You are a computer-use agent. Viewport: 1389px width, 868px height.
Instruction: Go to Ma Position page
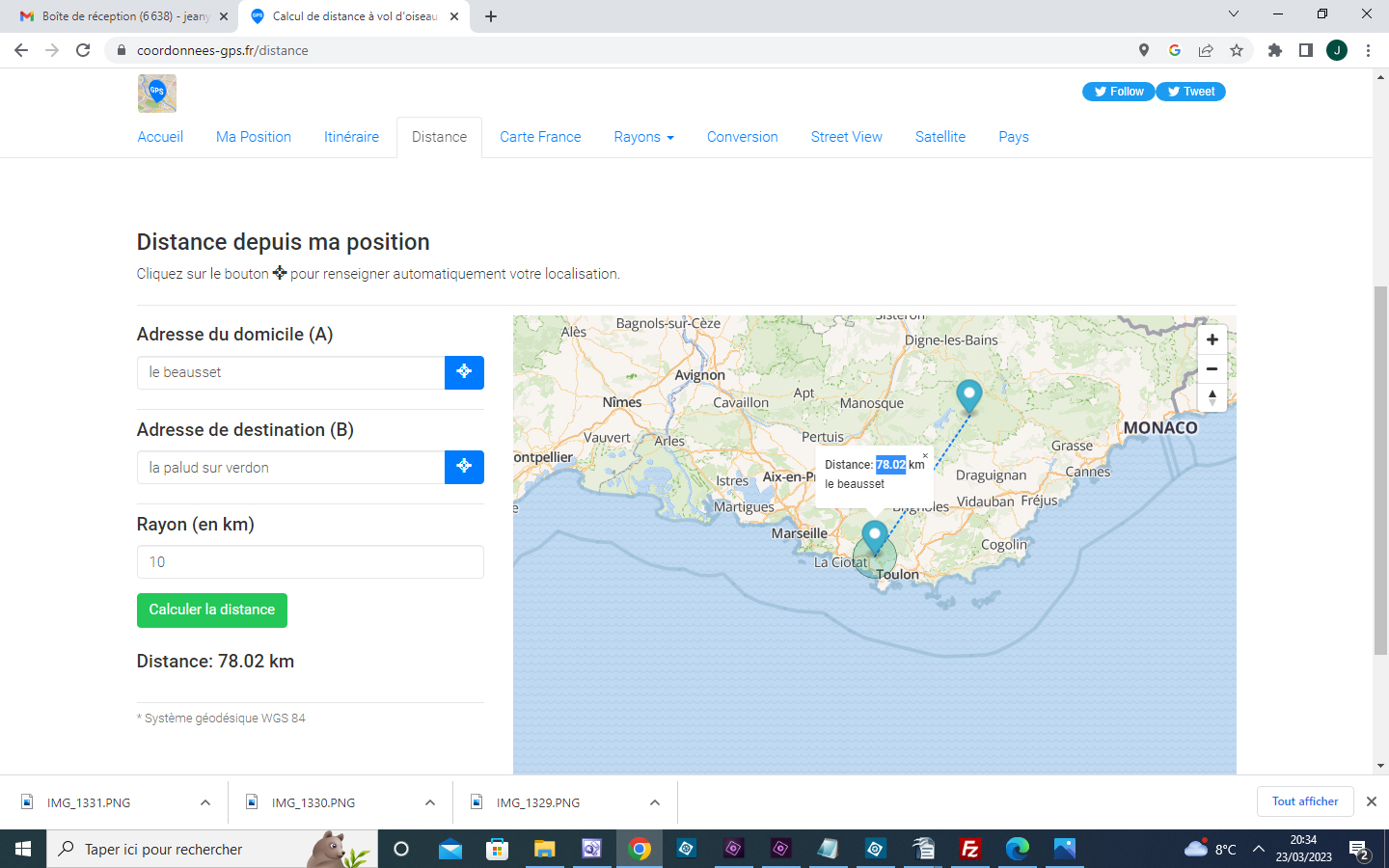[254, 137]
